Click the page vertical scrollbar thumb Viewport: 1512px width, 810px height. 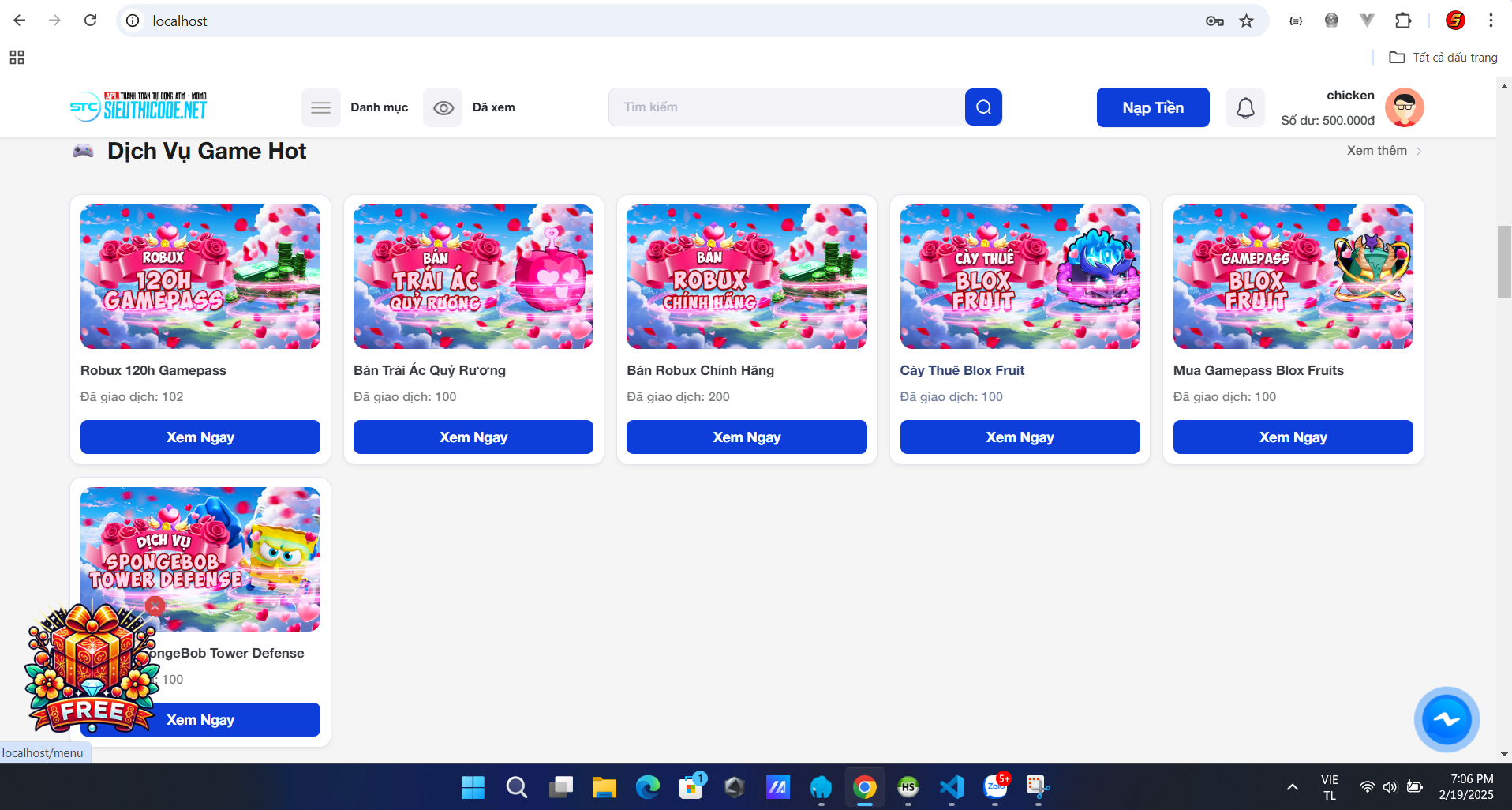[x=1504, y=262]
